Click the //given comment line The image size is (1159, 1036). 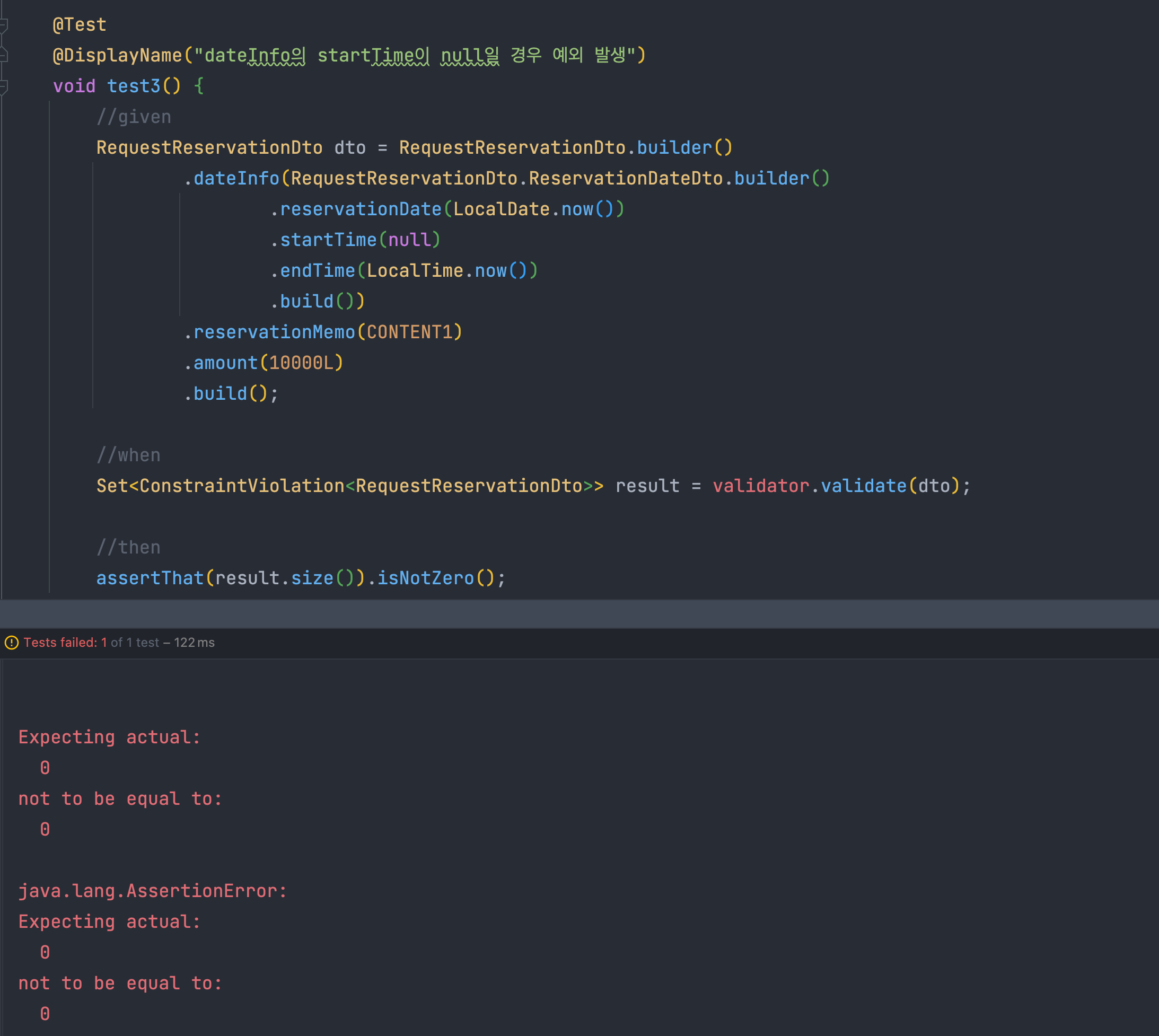pos(134,117)
